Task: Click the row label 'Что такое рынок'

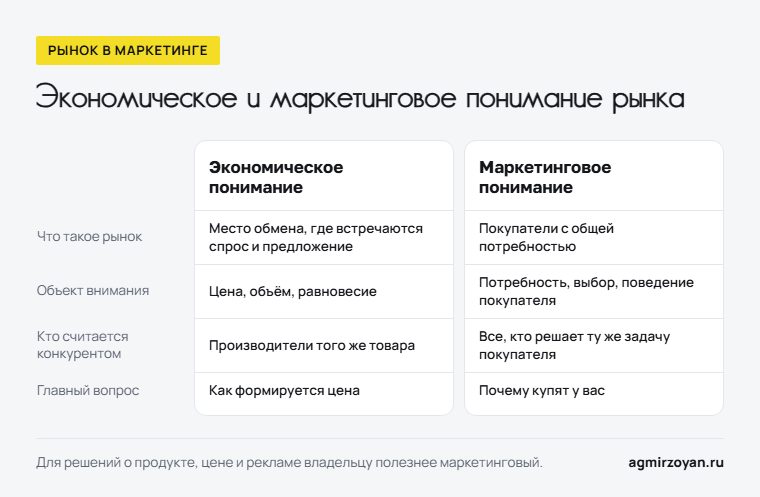Action: (x=89, y=237)
